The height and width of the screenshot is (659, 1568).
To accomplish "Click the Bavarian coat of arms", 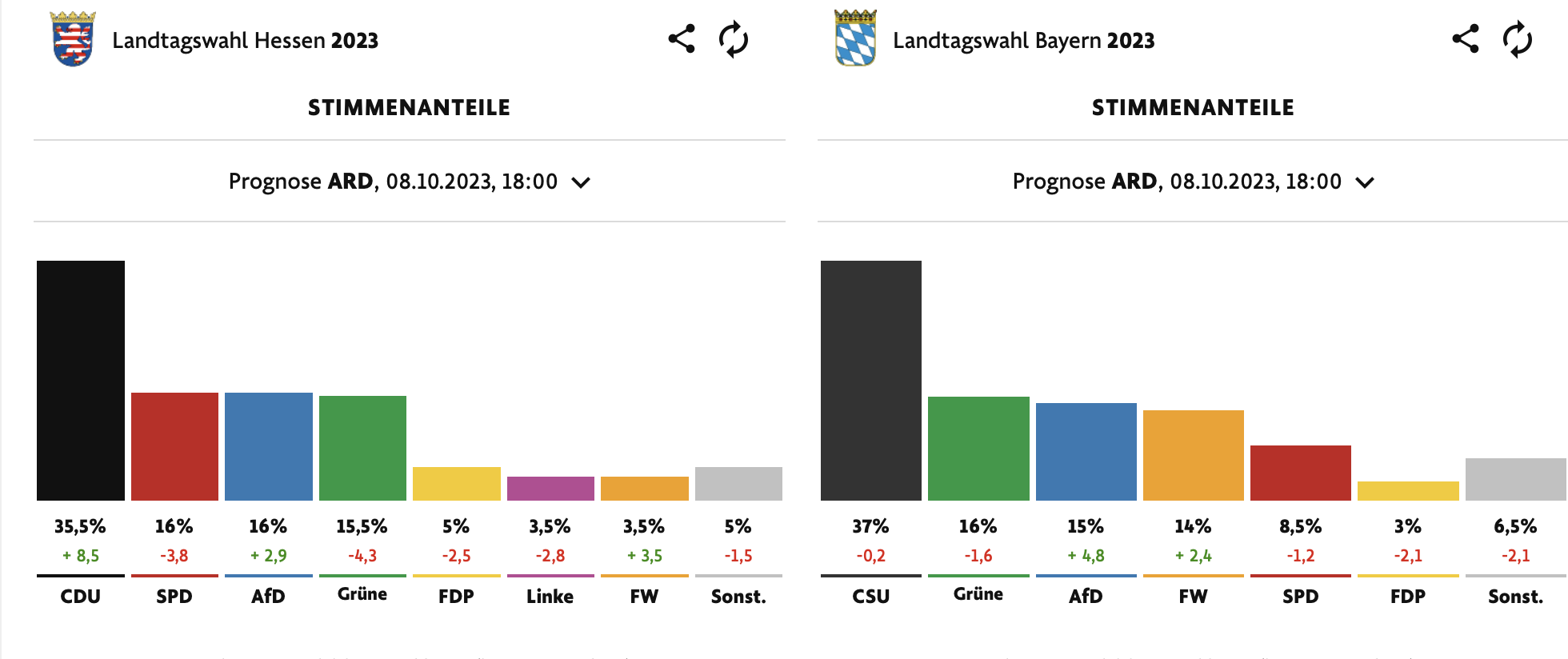I will pyautogui.click(x=855, y=38).
